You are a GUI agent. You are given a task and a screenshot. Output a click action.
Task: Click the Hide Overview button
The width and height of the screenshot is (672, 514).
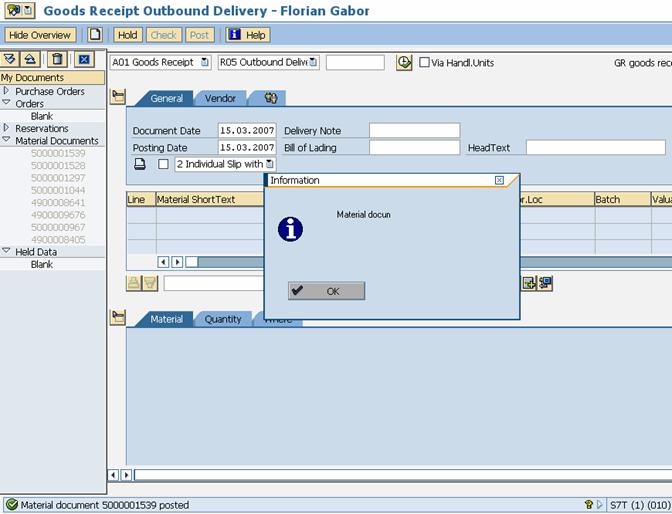40,35
